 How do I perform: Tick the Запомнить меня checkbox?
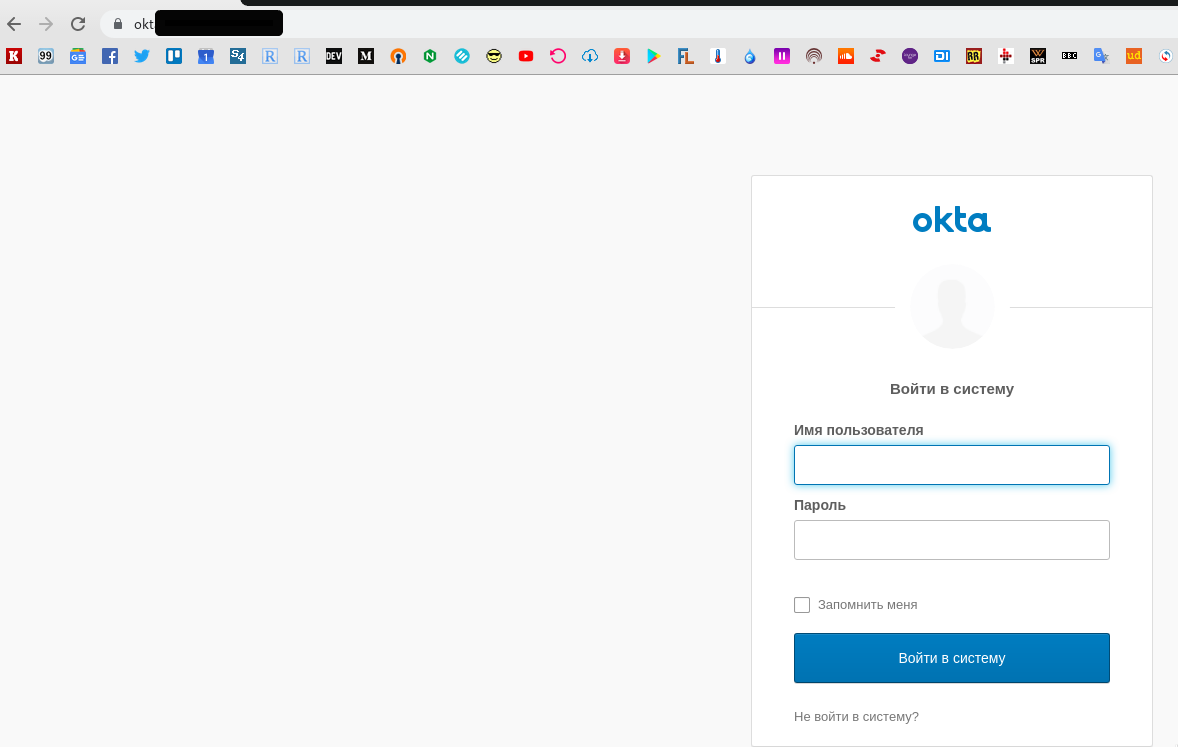coord(802,605)
